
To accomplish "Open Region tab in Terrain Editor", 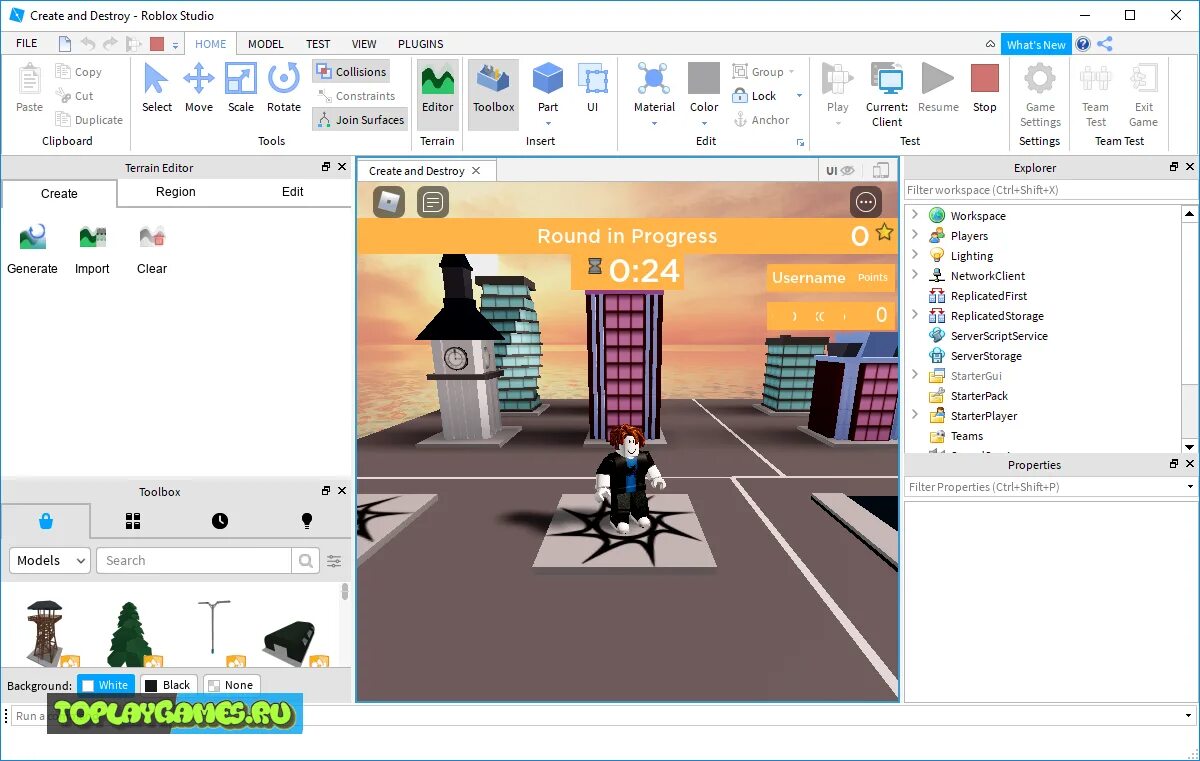I will [x=176, y=192].
